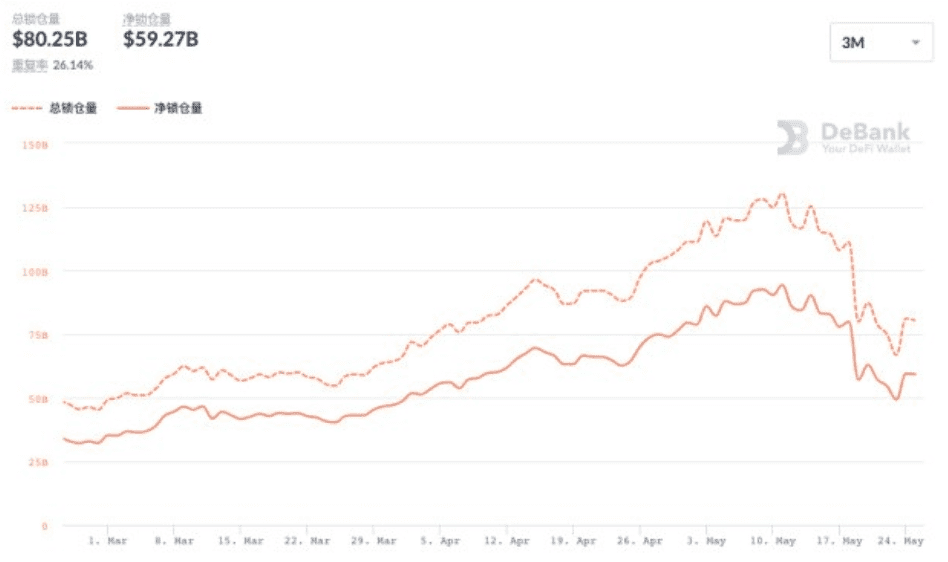The width and height of the screenshot is (948, 562).
Task: Click the $59.27B net locked value
Action: click(160, 39)
